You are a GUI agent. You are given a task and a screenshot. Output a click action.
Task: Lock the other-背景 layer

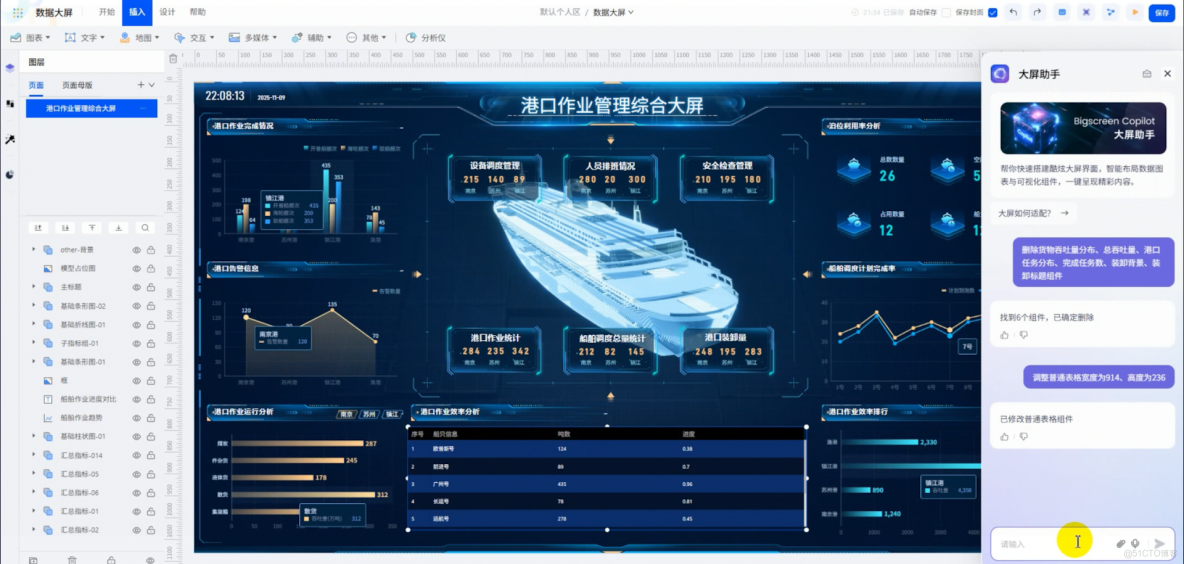151,250
